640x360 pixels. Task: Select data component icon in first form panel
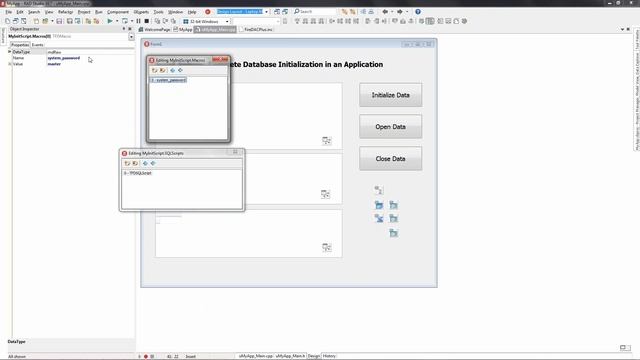pos(327,141)
